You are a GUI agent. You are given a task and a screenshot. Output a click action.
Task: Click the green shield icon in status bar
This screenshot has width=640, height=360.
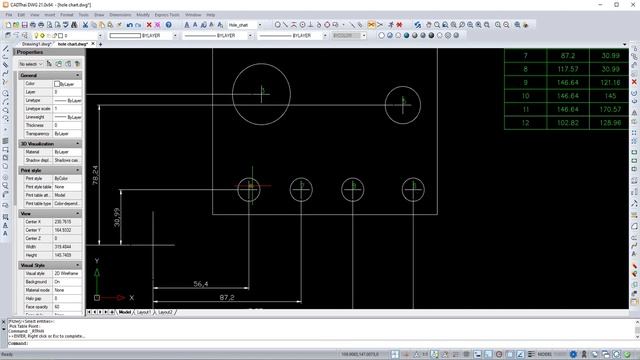coord(627,354)
